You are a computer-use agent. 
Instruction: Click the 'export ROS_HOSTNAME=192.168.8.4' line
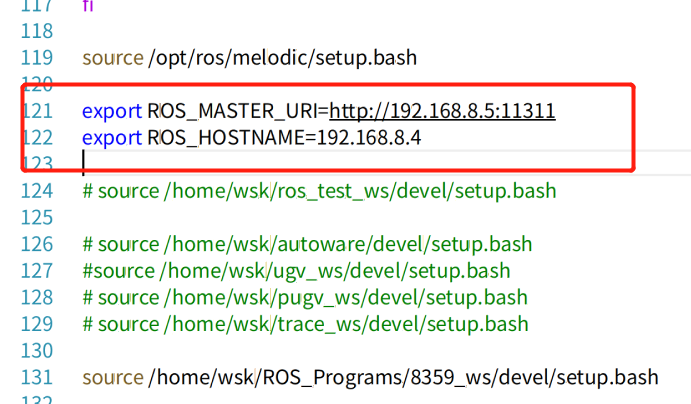(x=252, y=137)
